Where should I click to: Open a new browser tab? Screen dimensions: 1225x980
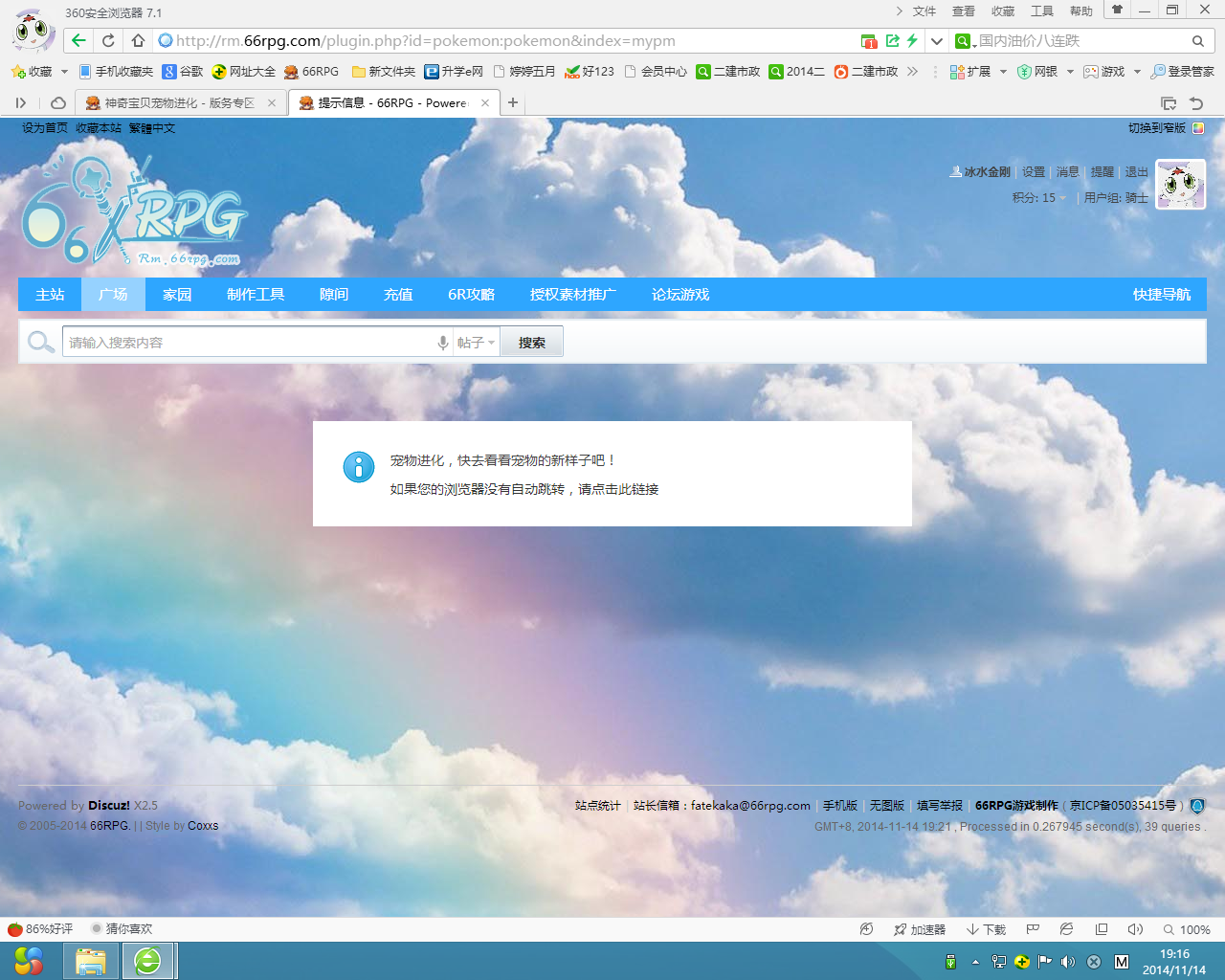[513, 102]
